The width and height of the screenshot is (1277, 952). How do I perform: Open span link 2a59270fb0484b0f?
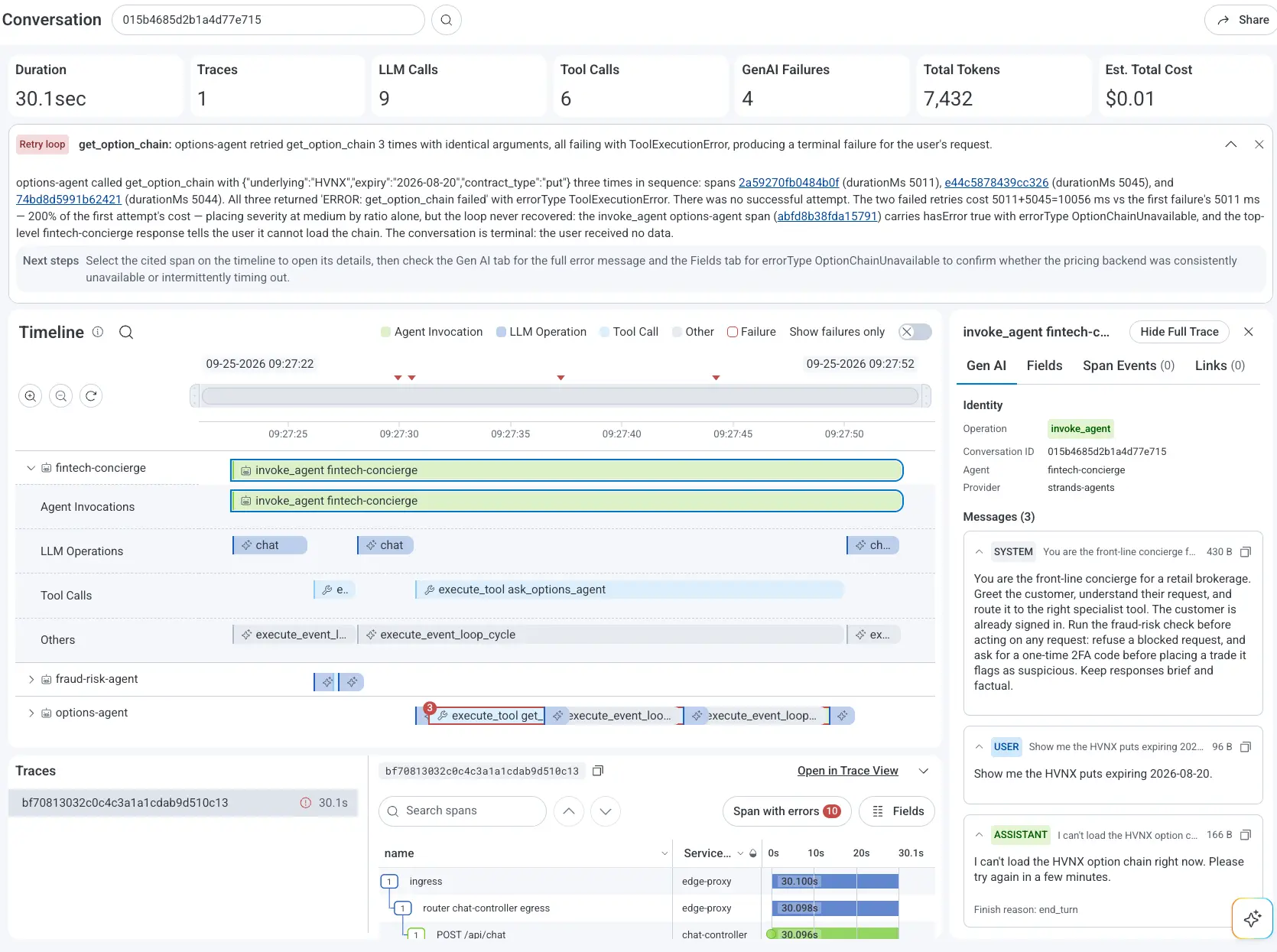pyautogui.click(x=788, y=183)
